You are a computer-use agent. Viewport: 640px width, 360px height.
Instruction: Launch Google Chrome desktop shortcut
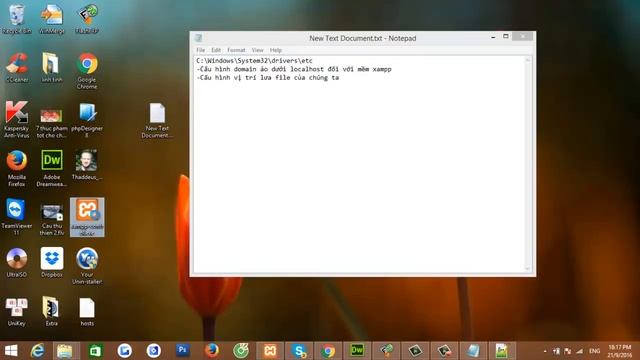[87, 71]
